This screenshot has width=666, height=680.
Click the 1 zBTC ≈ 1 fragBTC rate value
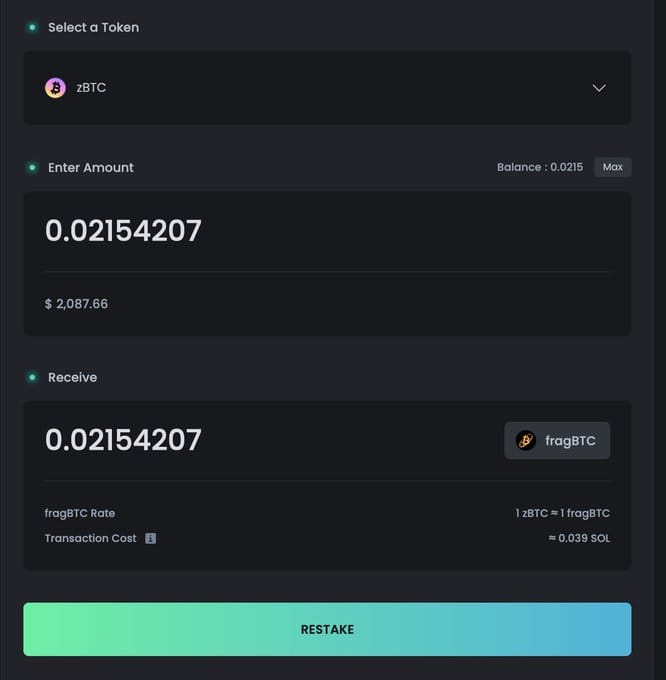click(562, 513)
